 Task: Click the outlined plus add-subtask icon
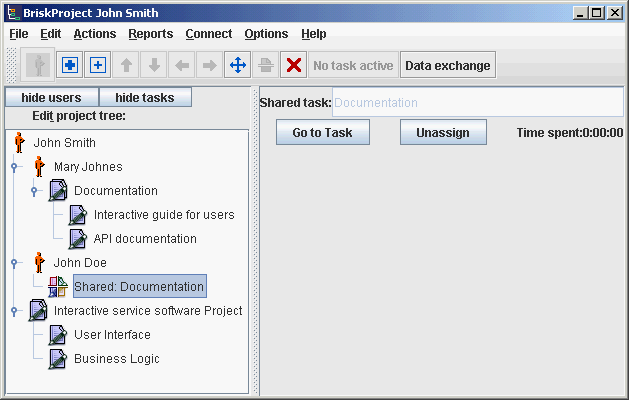point(98,66)
